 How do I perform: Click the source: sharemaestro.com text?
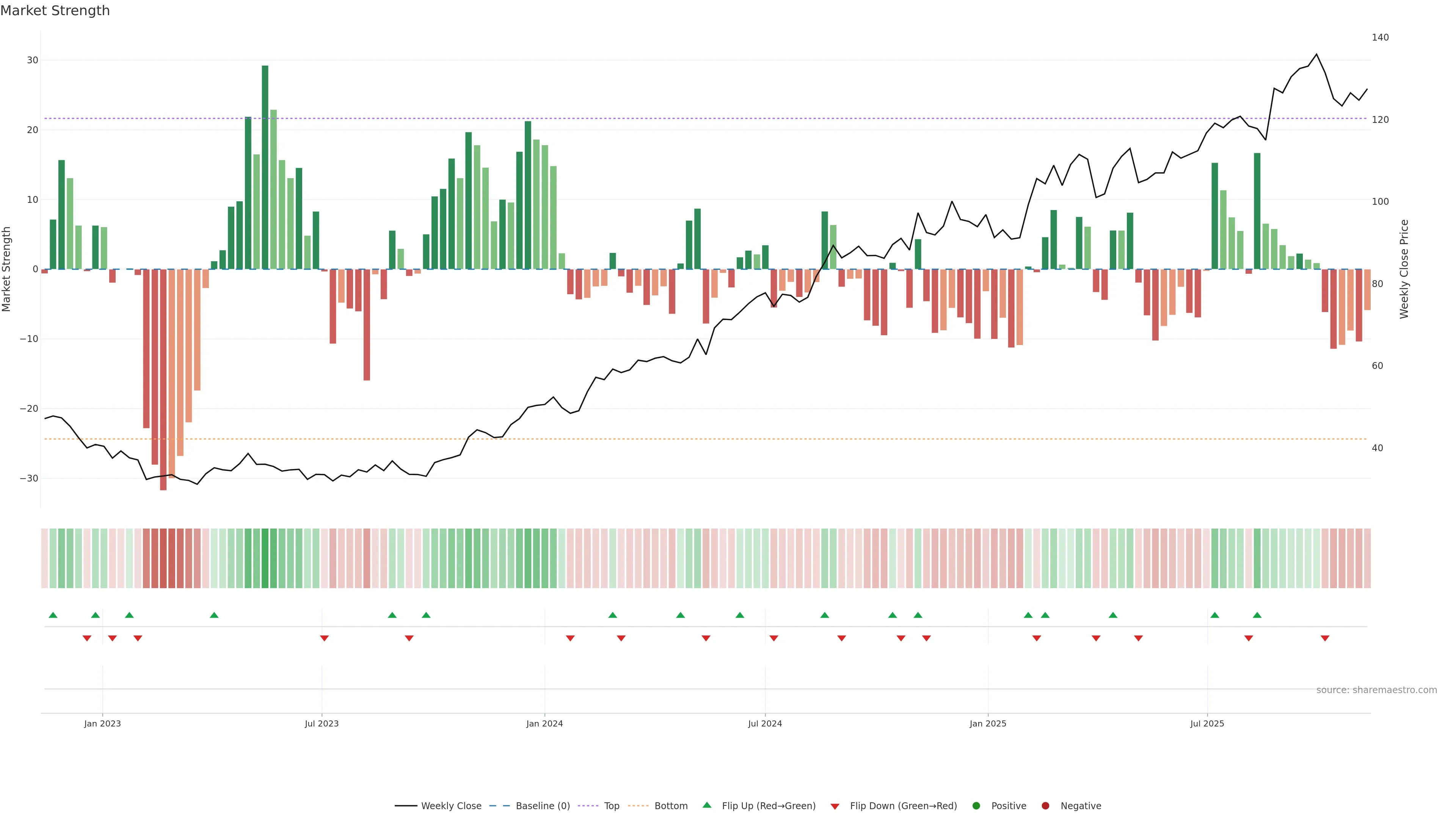click(x=1376, y=690)
